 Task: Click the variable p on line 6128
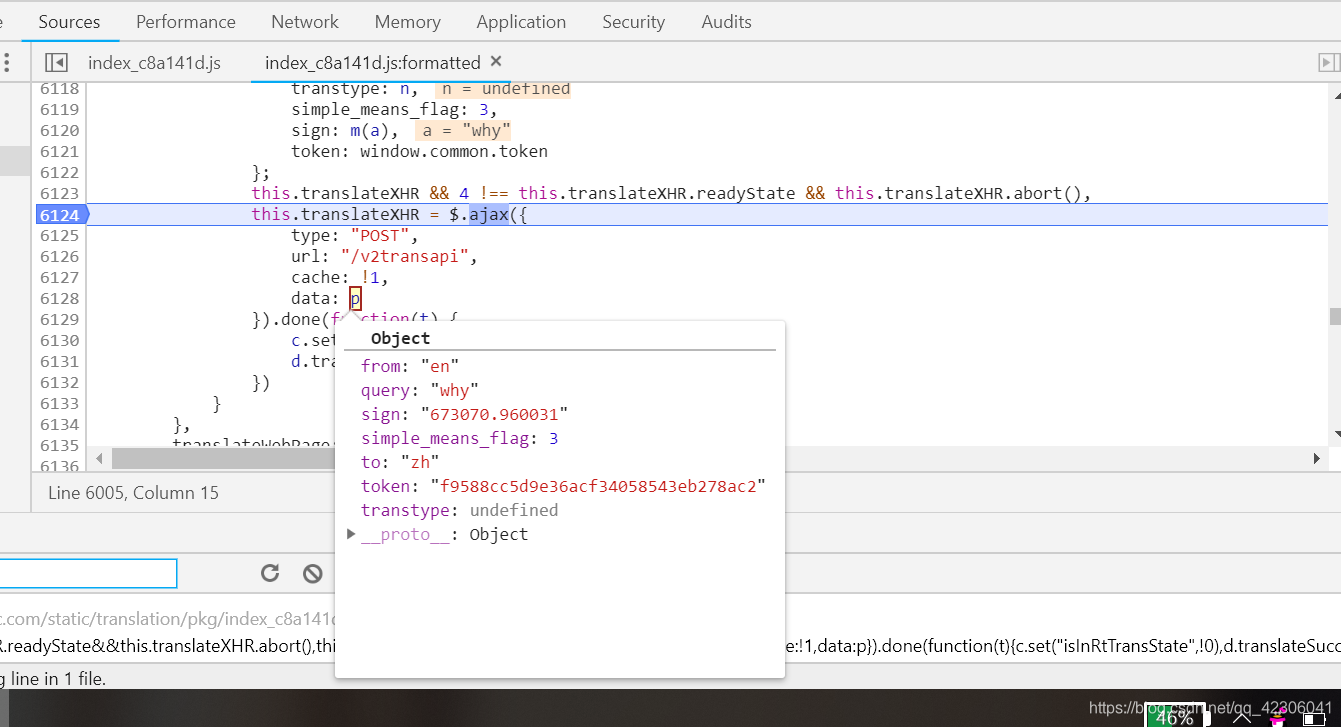[x=355, y=298]
